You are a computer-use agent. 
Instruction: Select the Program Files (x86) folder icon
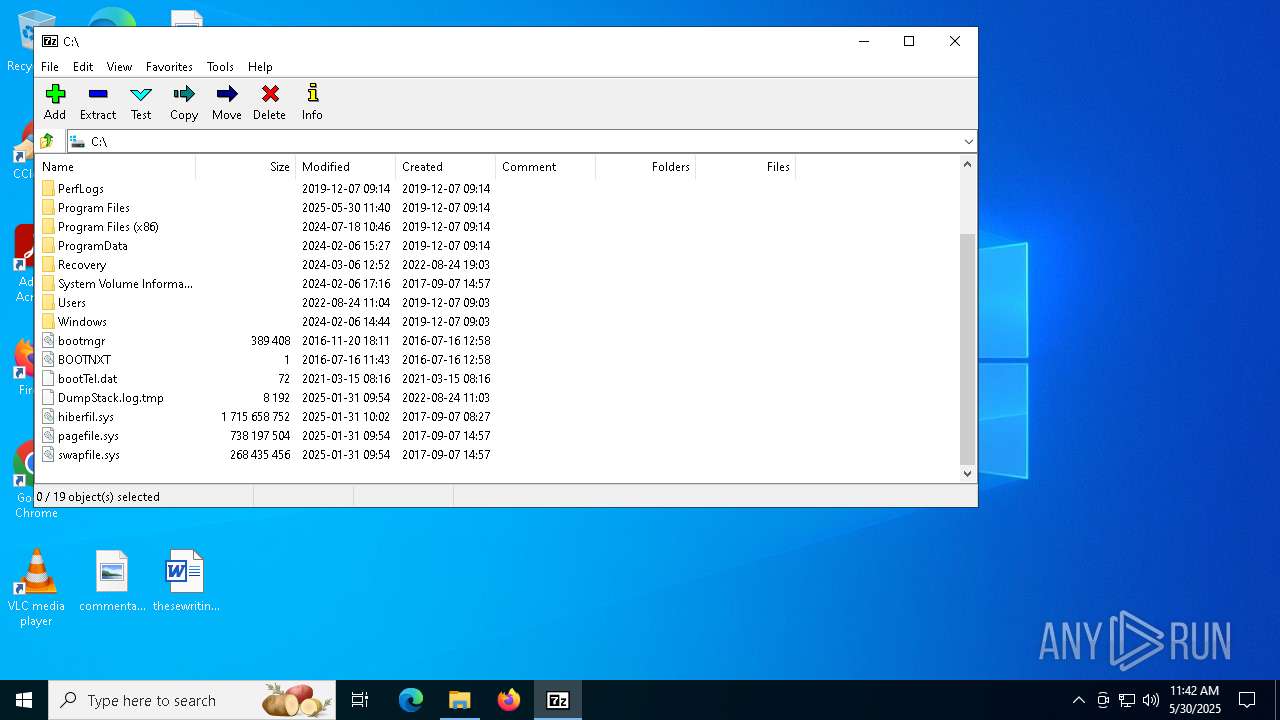pyautogui.click(x=48, y=226)
